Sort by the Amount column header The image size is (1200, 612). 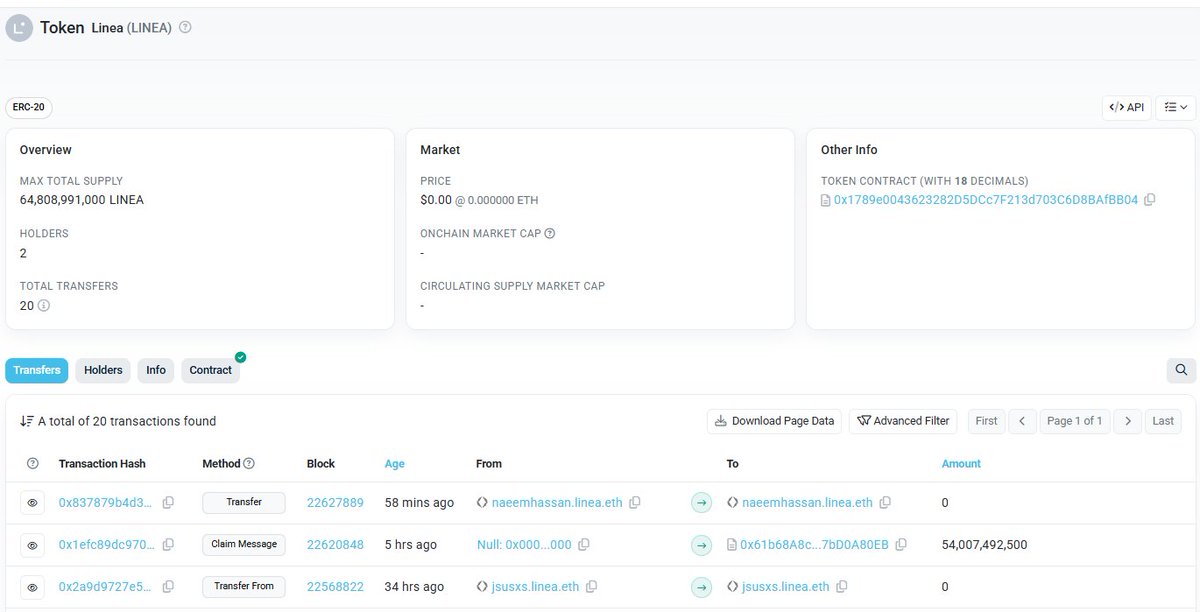click(x=961, y=464)
